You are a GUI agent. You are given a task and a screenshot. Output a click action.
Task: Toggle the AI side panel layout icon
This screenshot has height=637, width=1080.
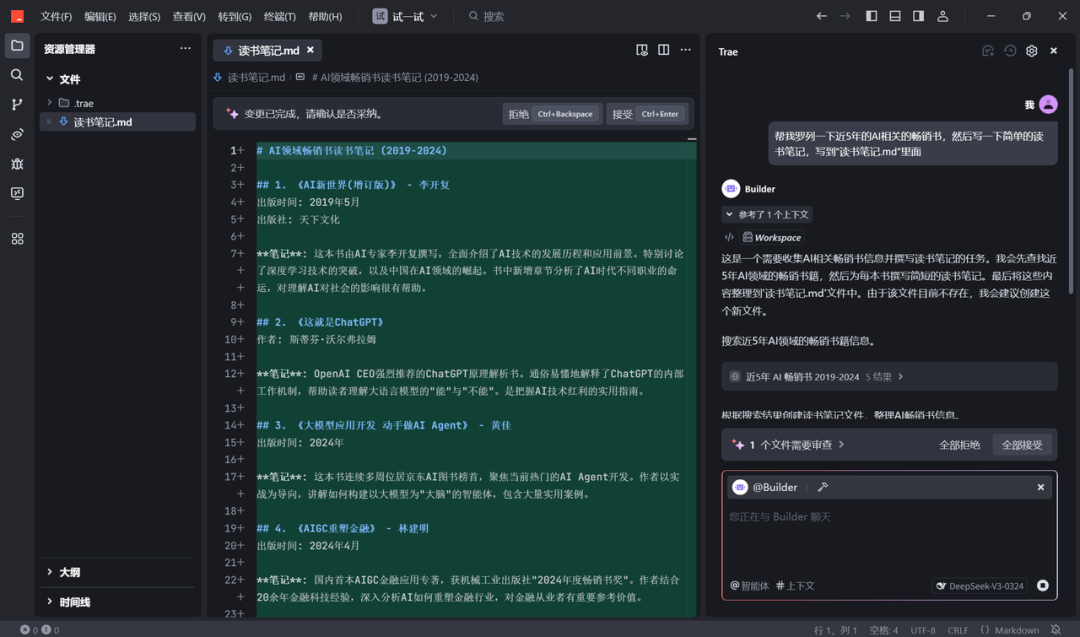[x=918, y=16]
